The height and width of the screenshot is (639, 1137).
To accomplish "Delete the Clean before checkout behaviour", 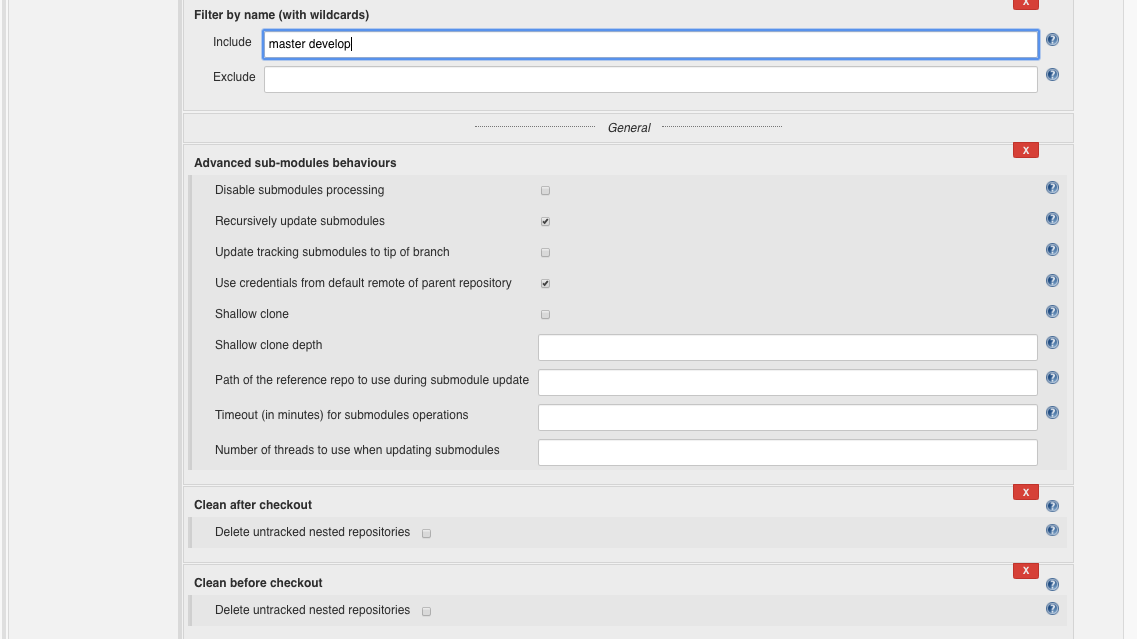I will tap(1025, 570).
